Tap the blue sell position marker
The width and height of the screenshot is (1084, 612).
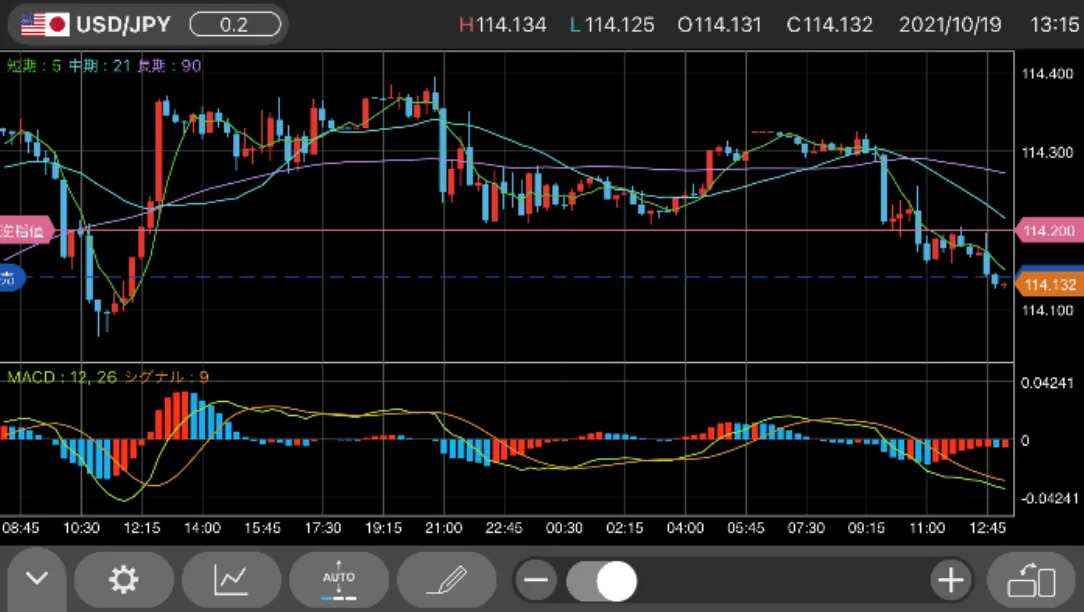tap(10, 278)
